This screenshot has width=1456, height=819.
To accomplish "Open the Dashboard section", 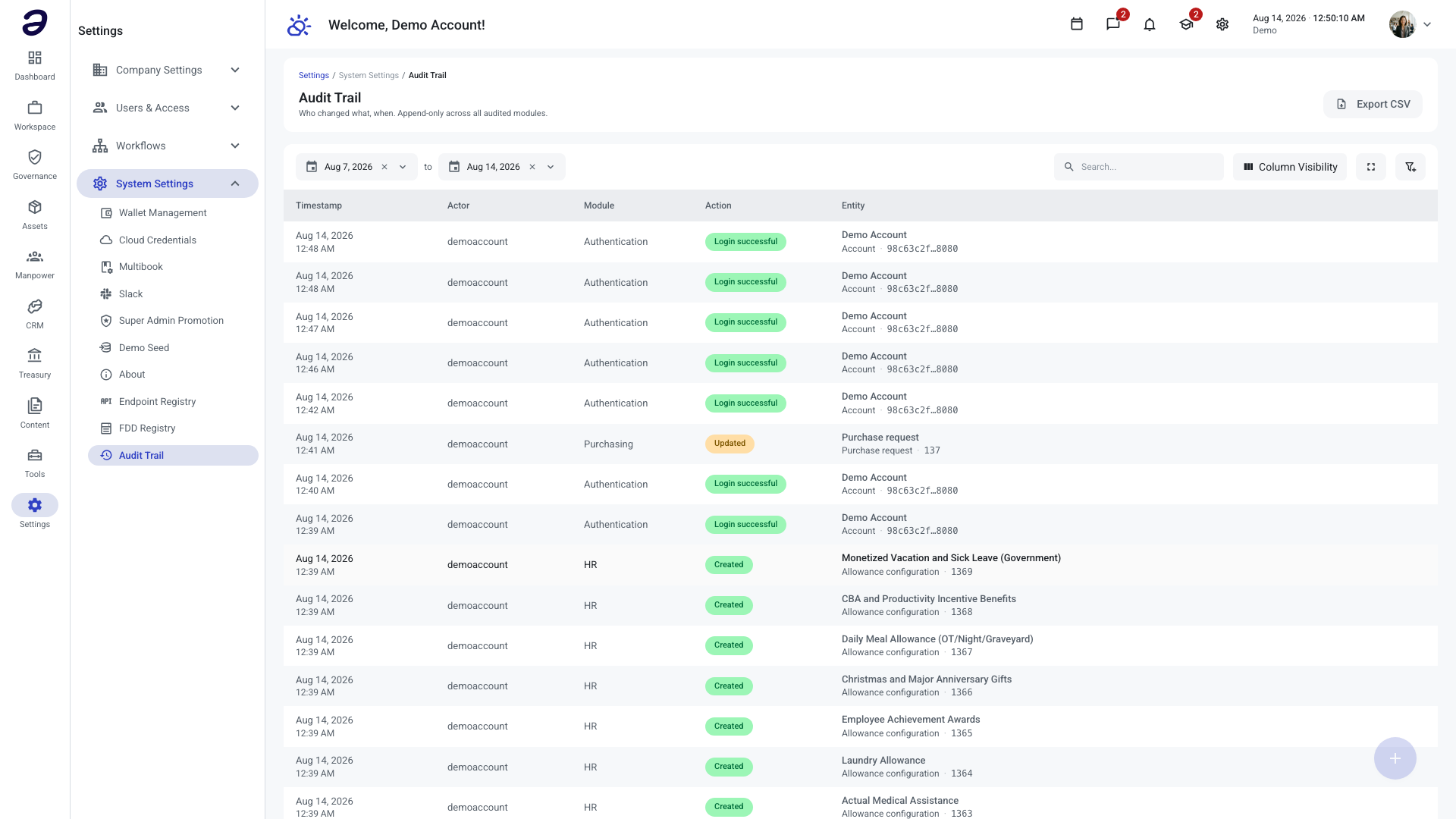I will (35, 66).
